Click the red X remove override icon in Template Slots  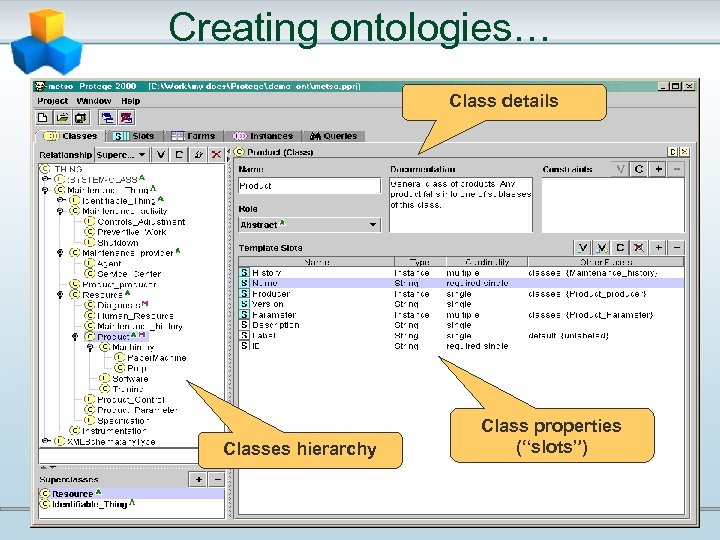638,248
